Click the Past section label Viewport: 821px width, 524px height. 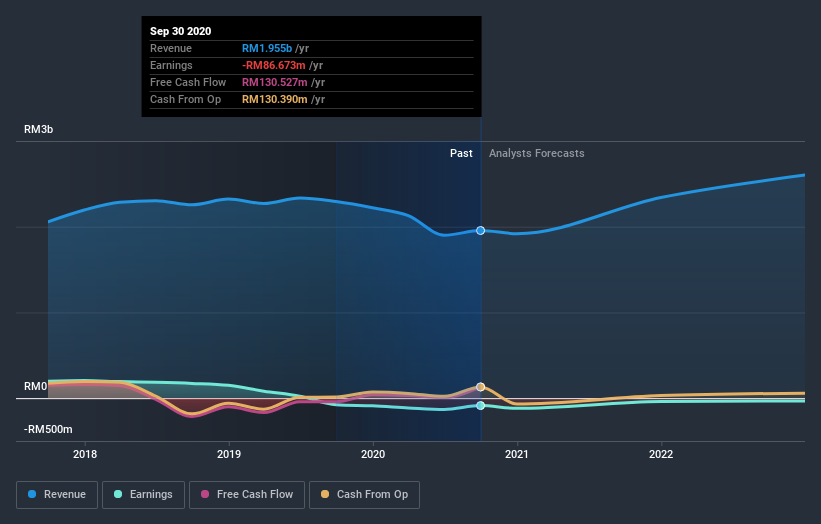coord(461,153)
